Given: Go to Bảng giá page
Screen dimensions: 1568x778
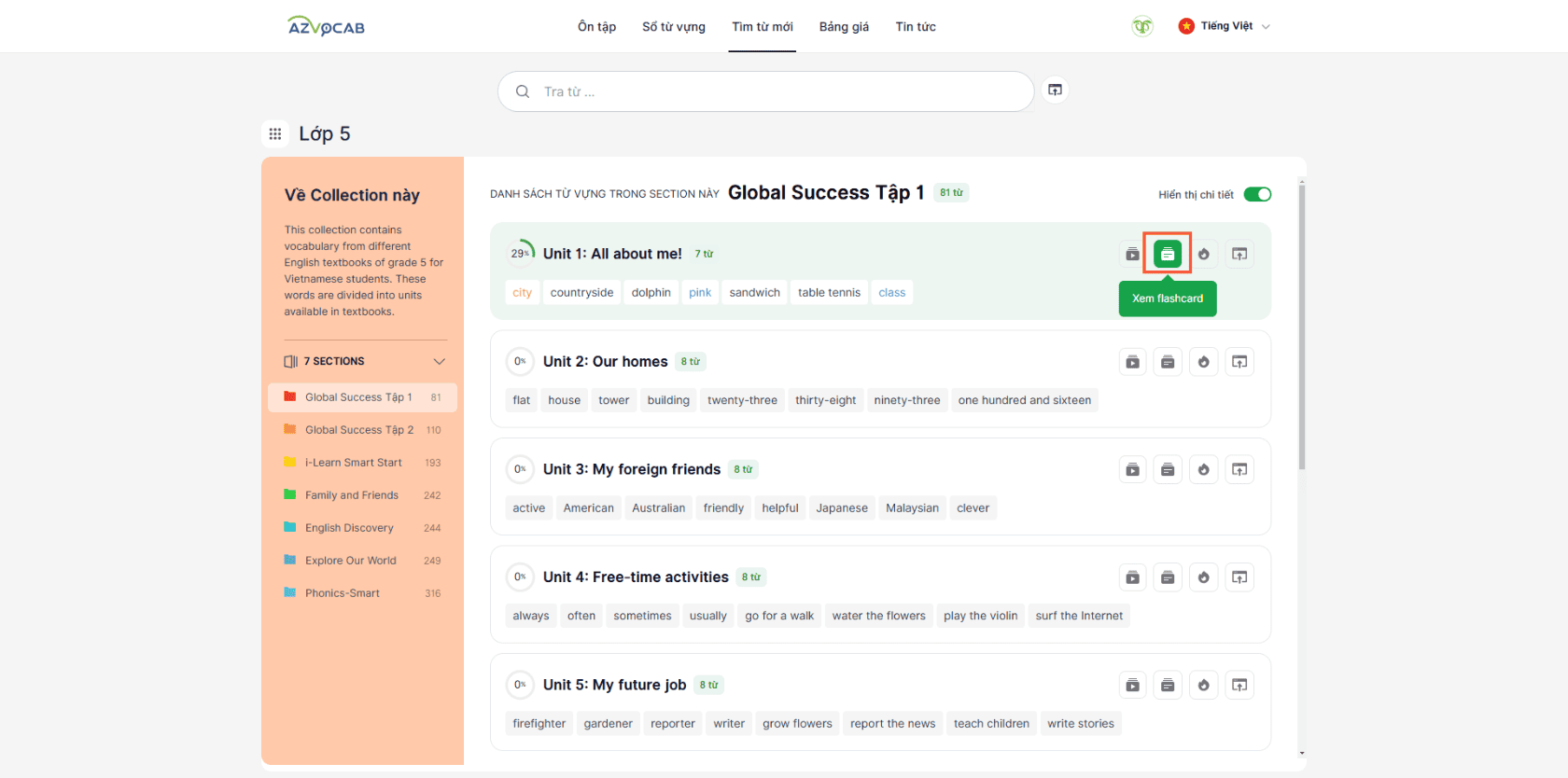Looking at the screenshot, I should pyautogui.click(x=844, y=26).
